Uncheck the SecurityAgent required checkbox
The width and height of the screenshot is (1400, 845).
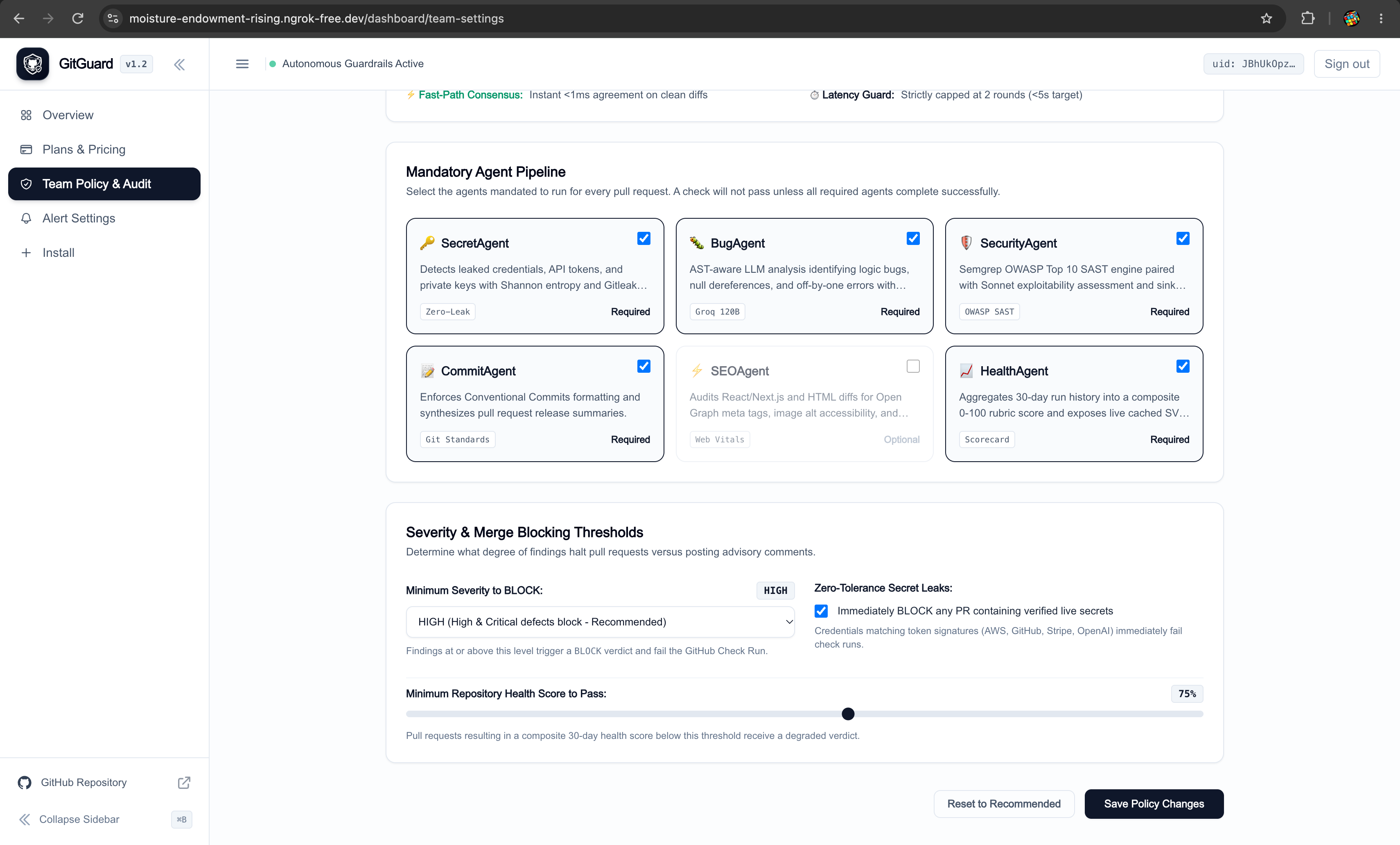tap(1183, 239)
